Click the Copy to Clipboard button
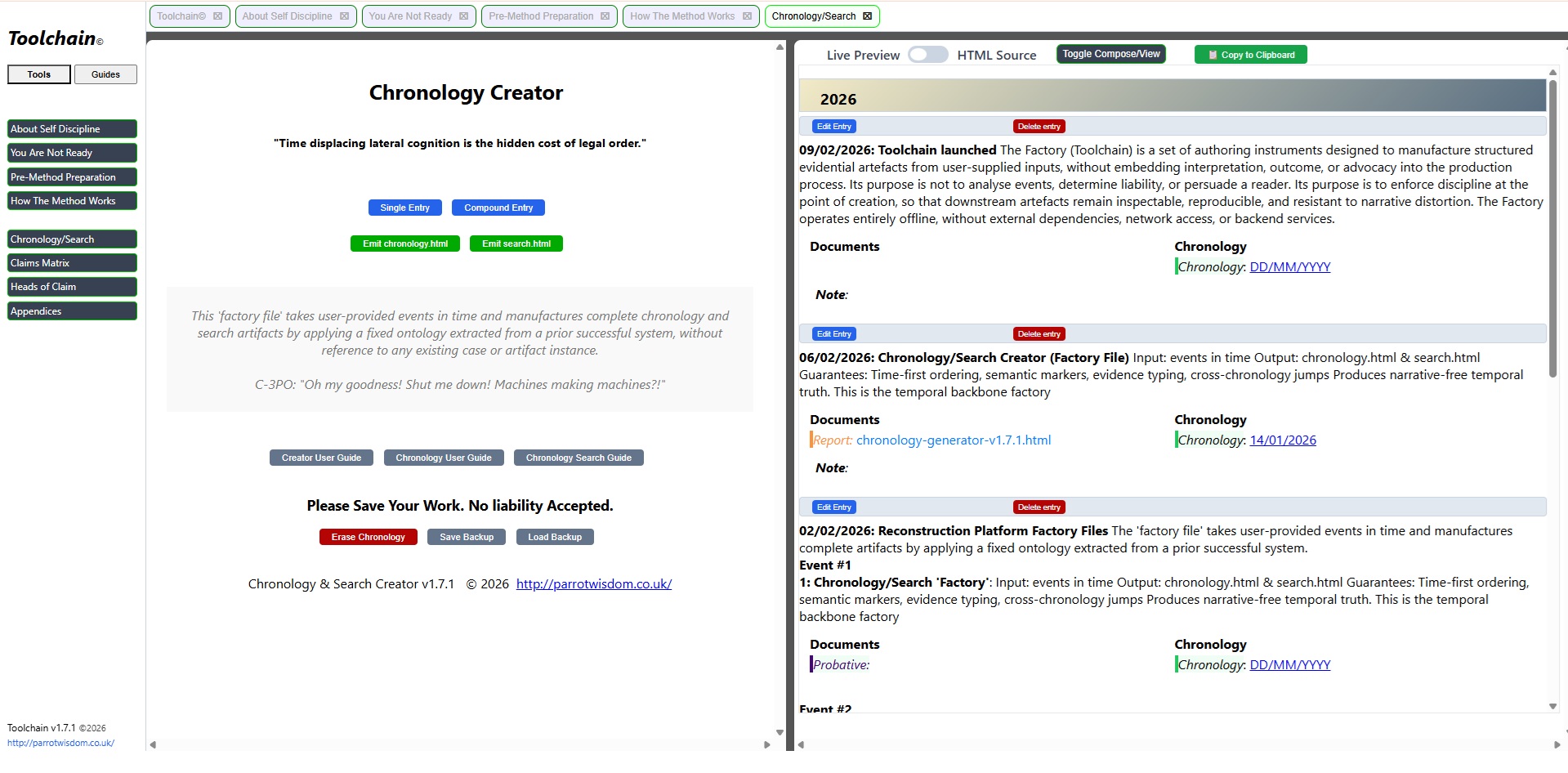The width and height of the screenshot is (1568, 773). (x=1250, y=55)
